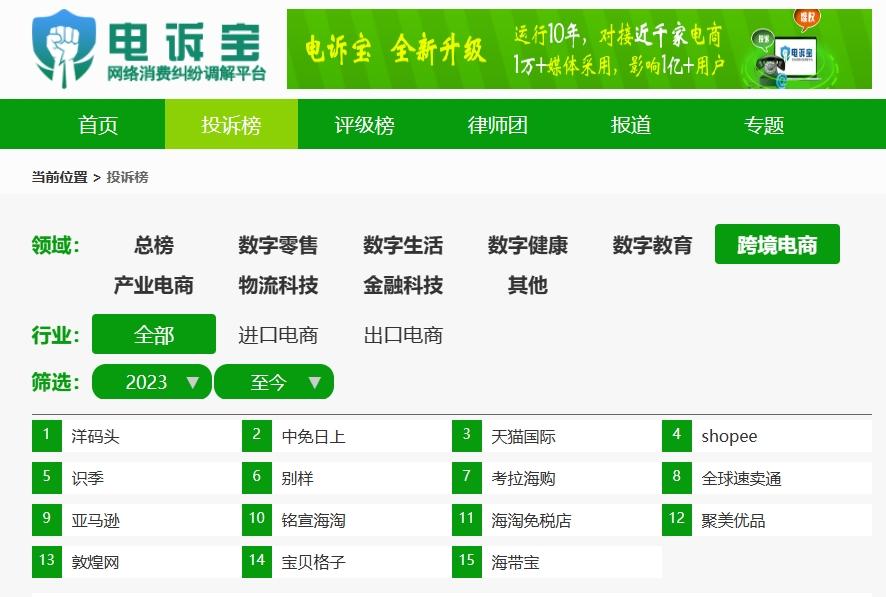Viewport: 886px width, 597px height.
Task: Open ranked entry 敦煌网
Action: point(95,562)
